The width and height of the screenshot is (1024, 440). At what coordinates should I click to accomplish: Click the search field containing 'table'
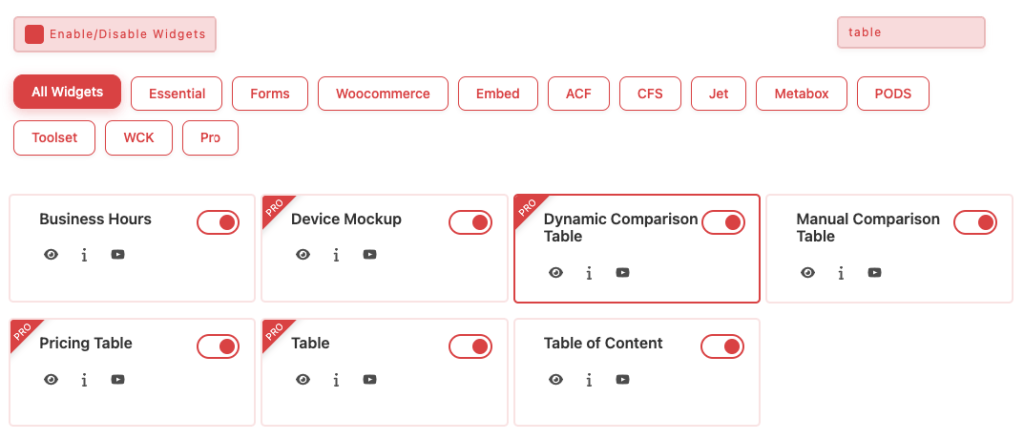910,32
